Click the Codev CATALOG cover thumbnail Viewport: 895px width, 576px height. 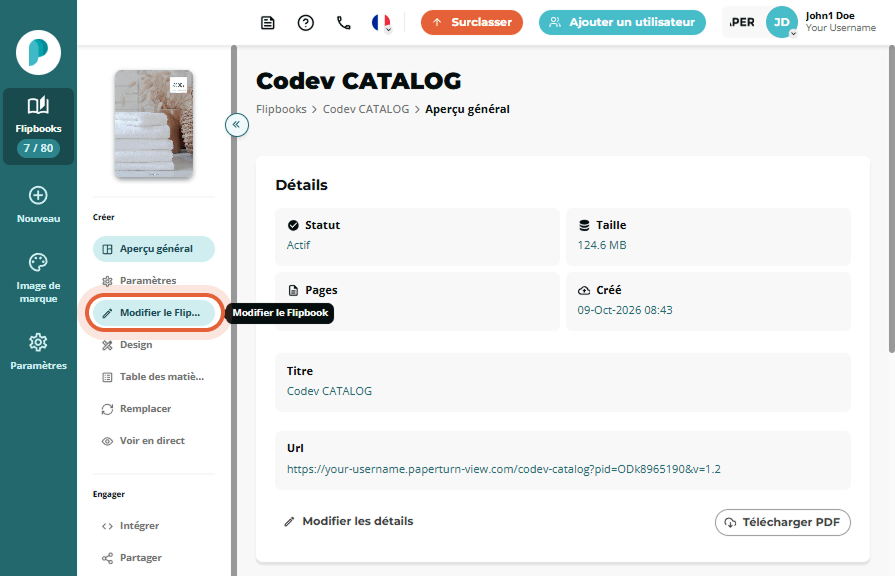point(154,124)
